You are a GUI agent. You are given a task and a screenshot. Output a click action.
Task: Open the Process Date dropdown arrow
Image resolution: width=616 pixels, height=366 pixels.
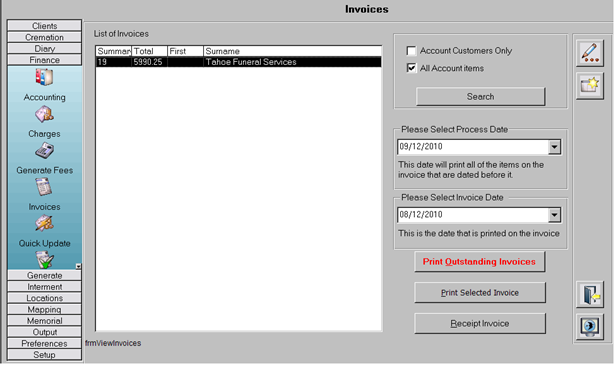point(554,147)
